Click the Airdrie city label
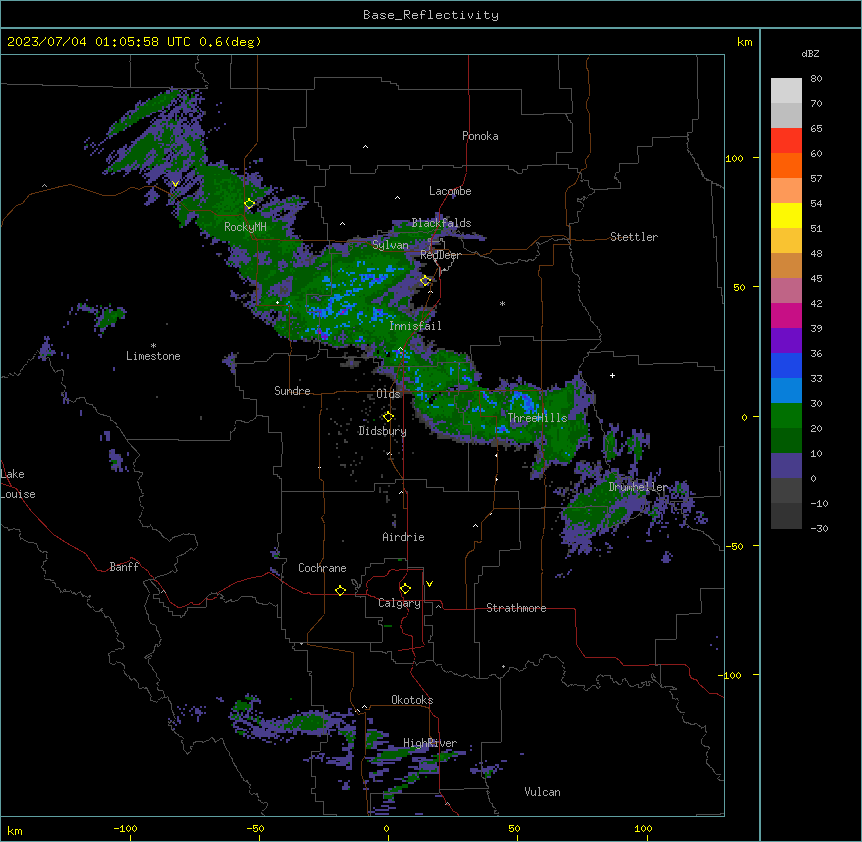The height and width of the screenshot is (842, 862). (403, 537)
